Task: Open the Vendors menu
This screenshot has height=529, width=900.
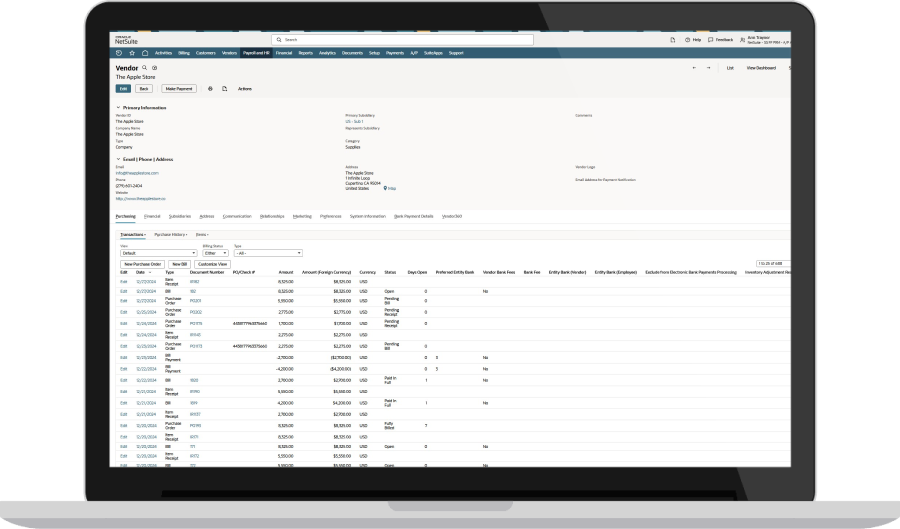Action: (229, 53)
